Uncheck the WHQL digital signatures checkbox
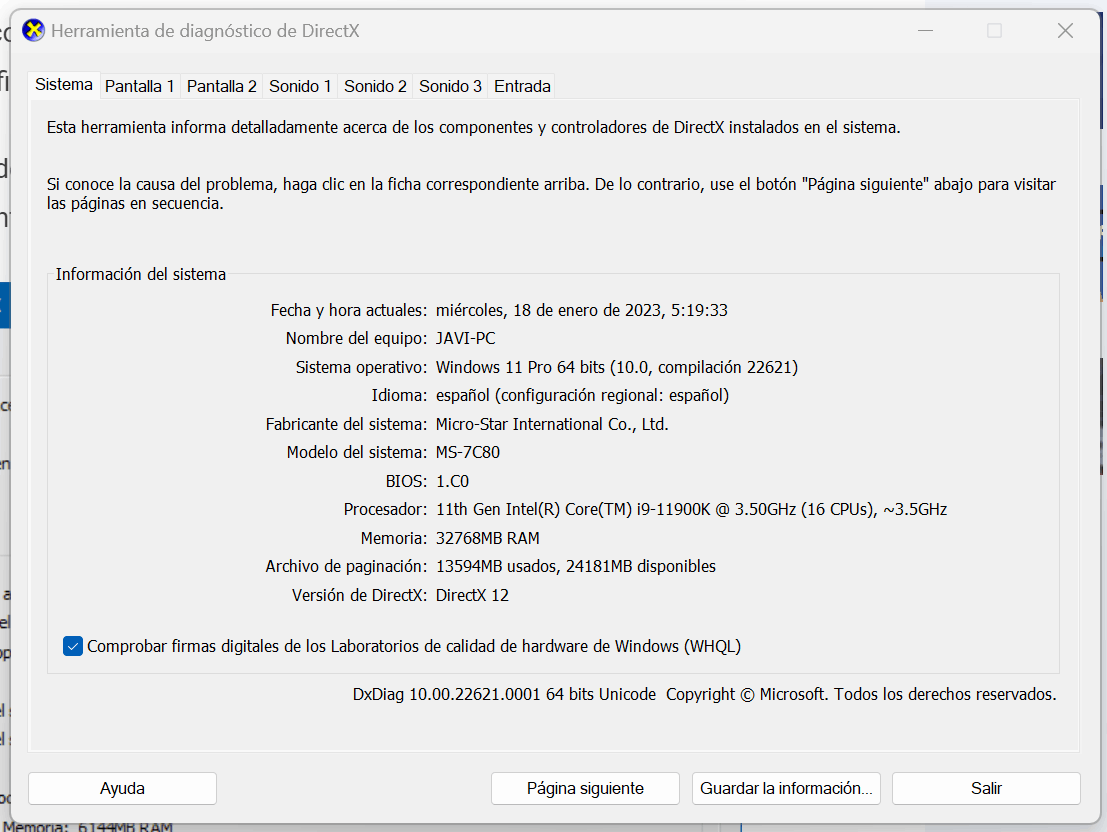The image size is (1107, 832). (x=73, y=646)
